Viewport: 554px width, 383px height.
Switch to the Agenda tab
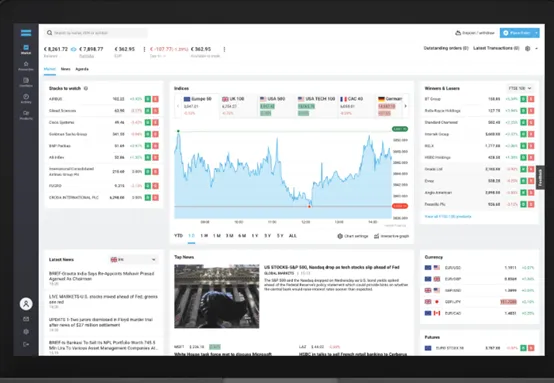pyautogui.click(x=82, y=69)
